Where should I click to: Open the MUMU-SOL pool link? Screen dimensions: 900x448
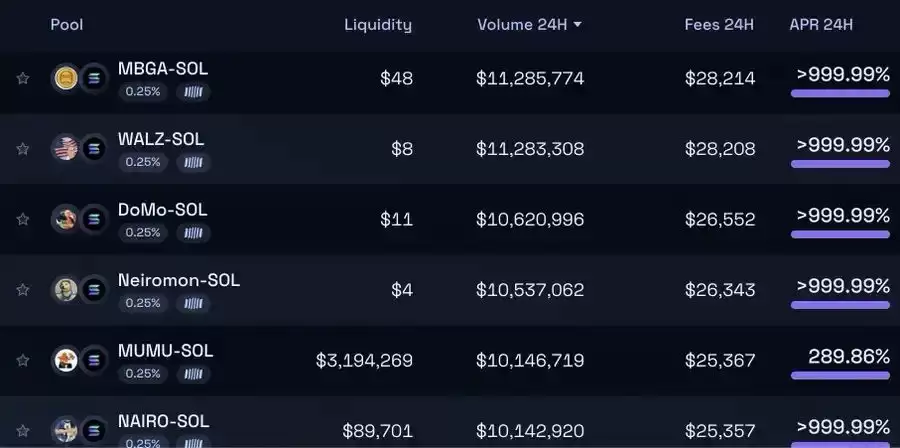tap(165, 351)
